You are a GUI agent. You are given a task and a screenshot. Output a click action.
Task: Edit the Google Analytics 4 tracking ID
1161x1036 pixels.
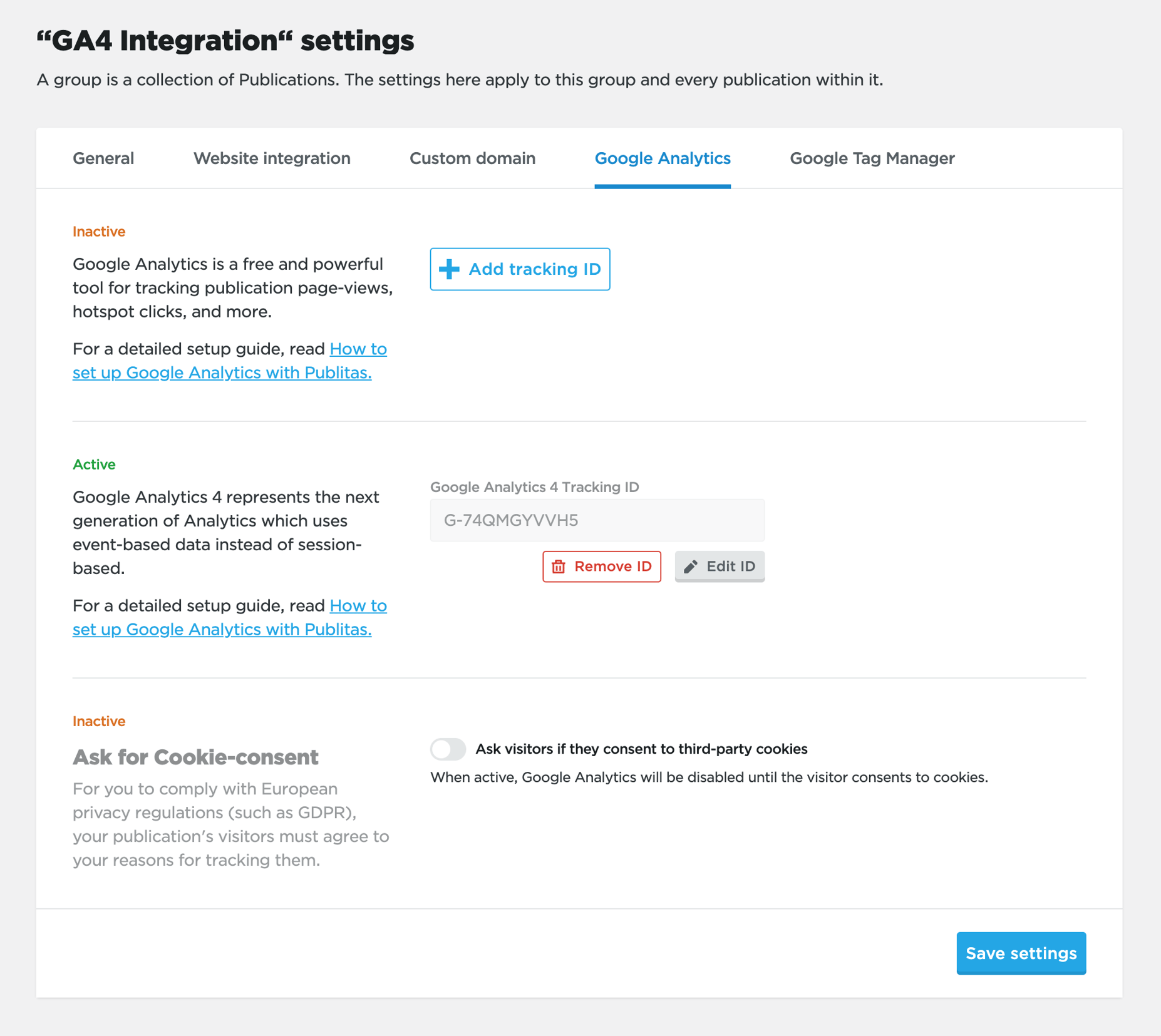[x=720, y=566]
